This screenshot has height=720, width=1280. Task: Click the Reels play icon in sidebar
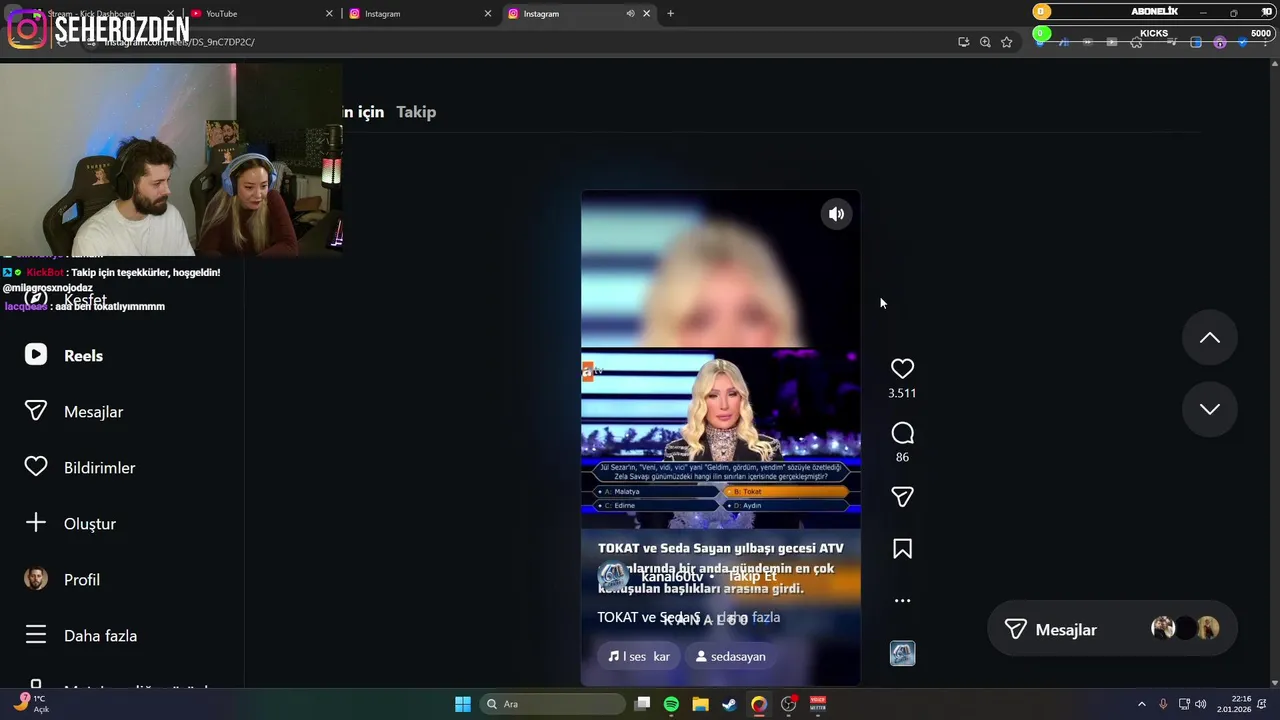(x=36, y=355)
